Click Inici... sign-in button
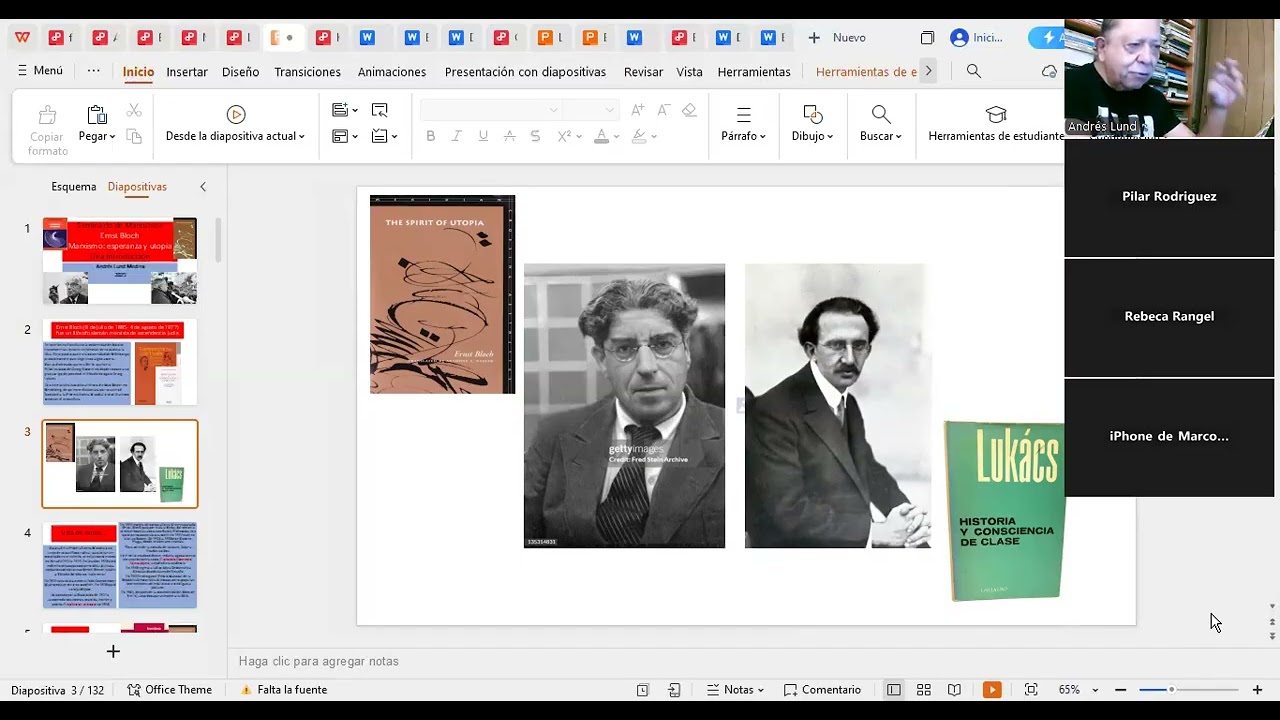1280x720 pixels. 977,38
